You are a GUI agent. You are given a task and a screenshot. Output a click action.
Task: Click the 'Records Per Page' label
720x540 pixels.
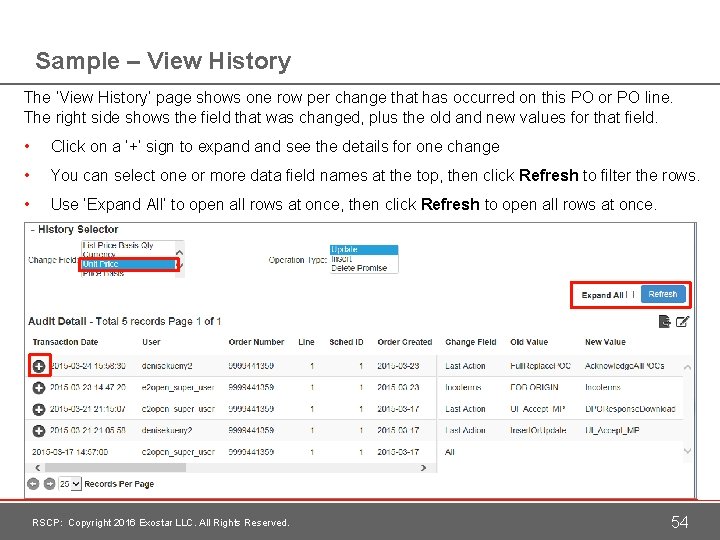119,484
